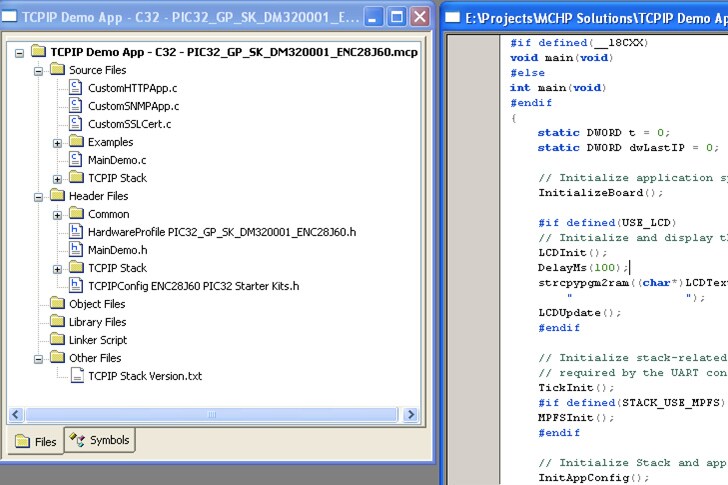Click the CustomSNMPApp.c file icon

[76, 105]
